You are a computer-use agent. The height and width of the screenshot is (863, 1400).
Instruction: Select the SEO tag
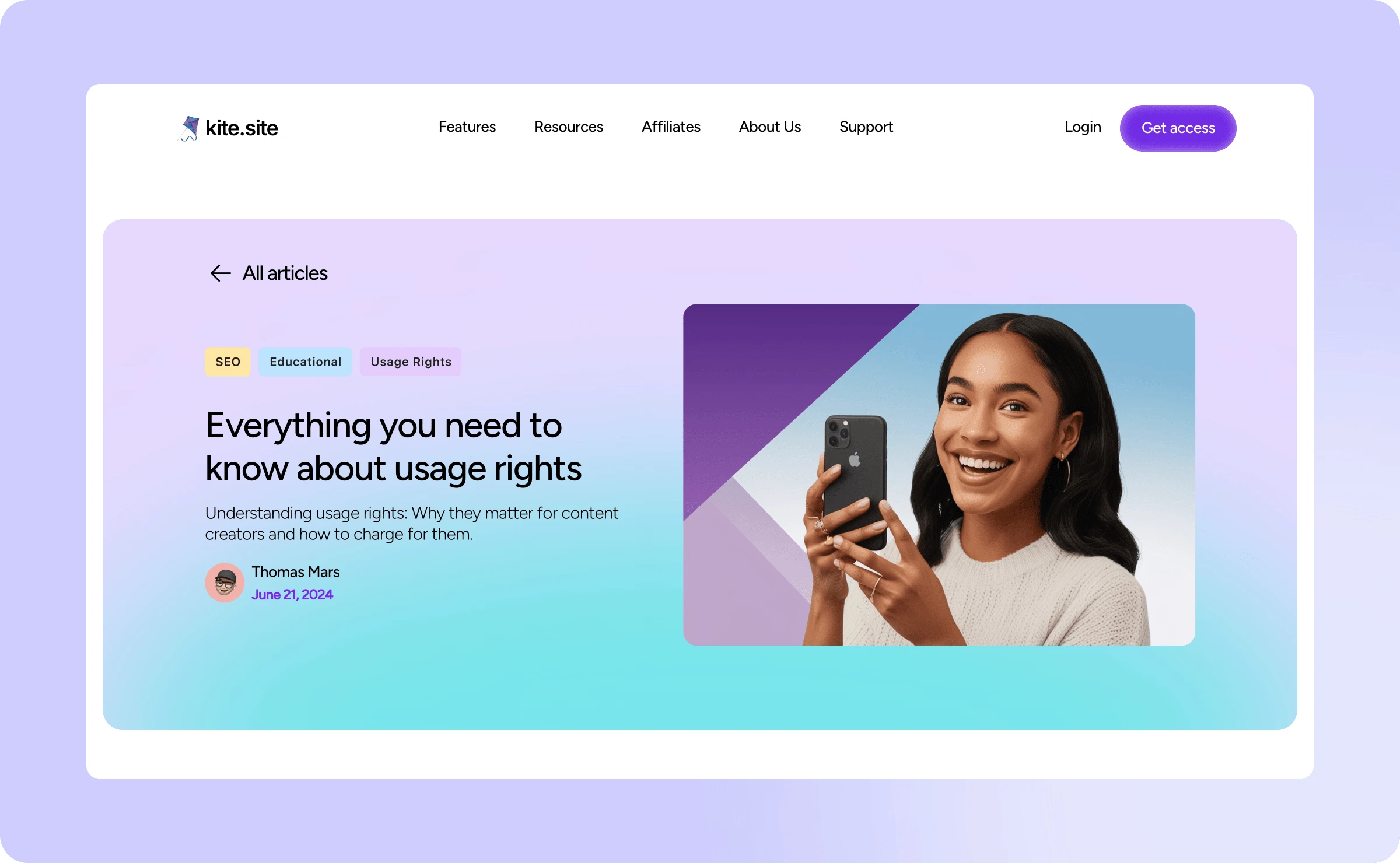[228, 362]
